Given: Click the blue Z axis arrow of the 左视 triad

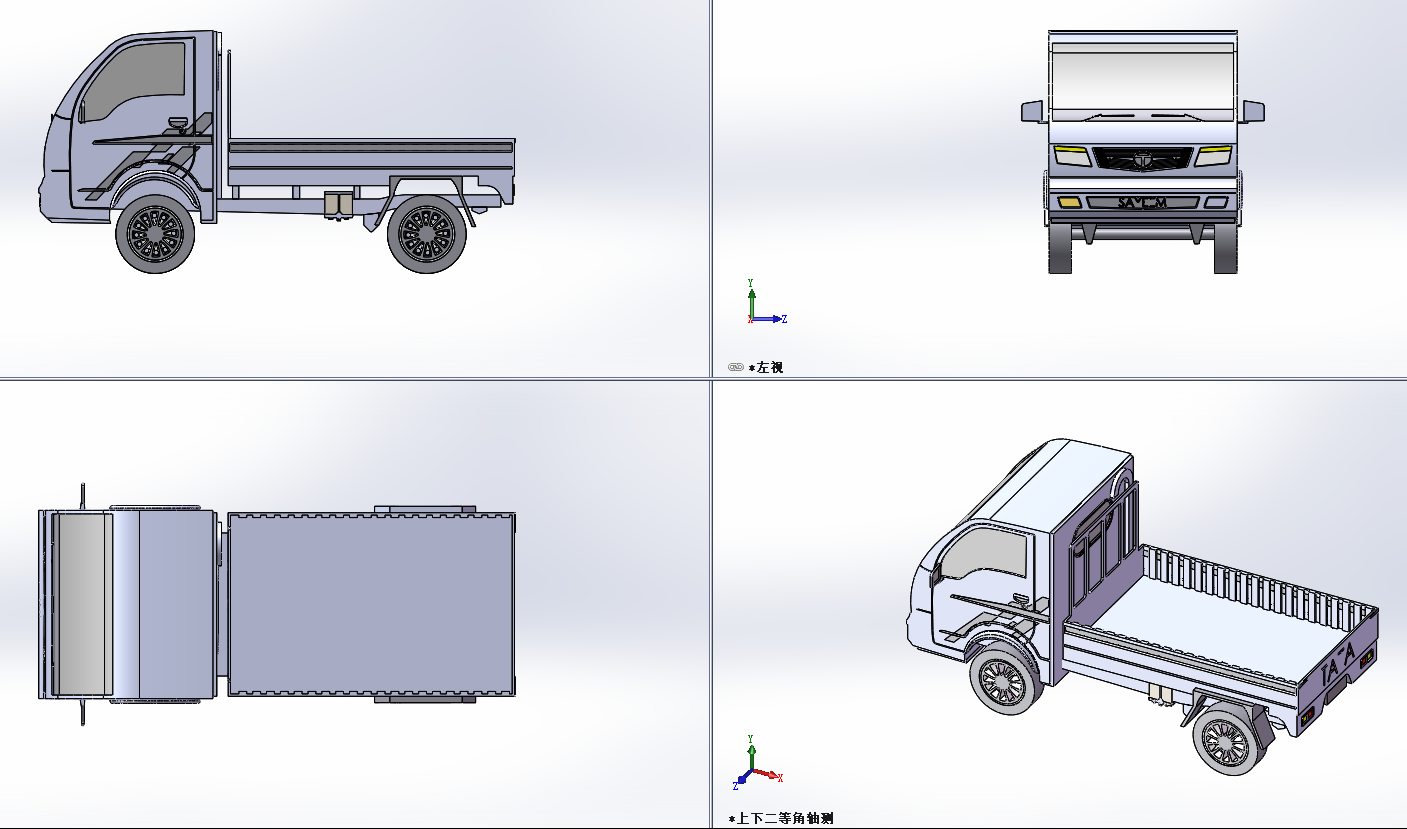Looking at the screenshot, I should coord(767,319).
